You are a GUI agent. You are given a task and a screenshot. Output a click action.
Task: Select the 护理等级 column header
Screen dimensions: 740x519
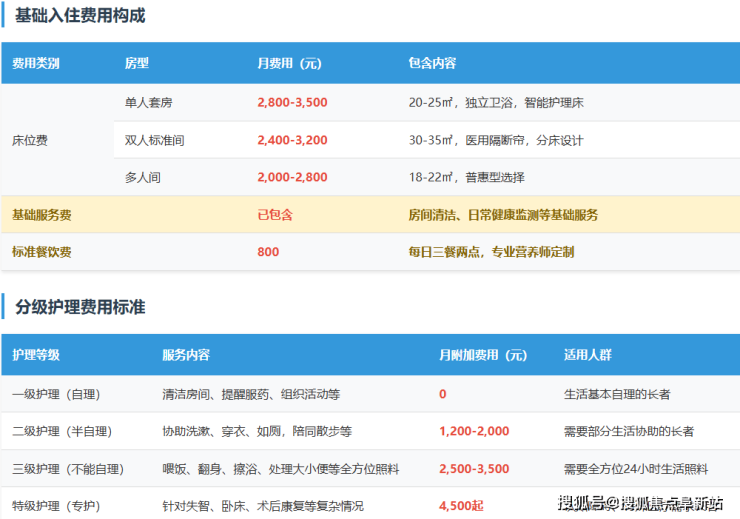tap(36, 355)
